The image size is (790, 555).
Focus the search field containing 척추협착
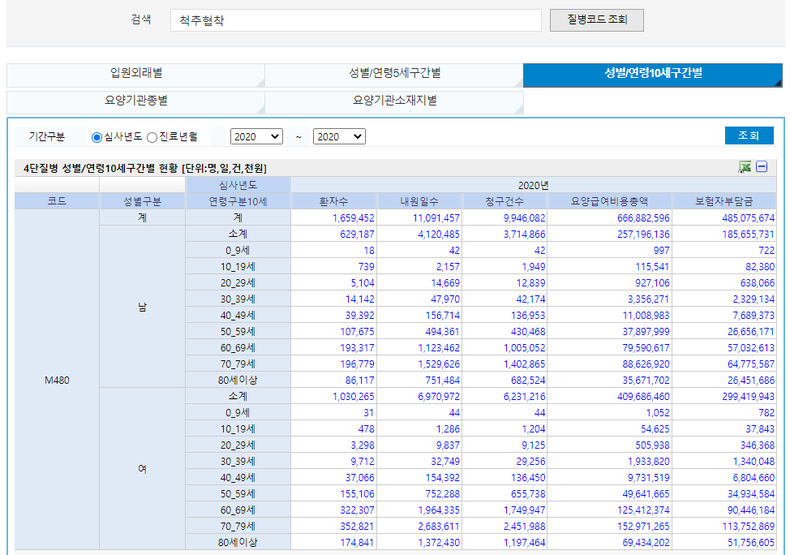[356, 21]
